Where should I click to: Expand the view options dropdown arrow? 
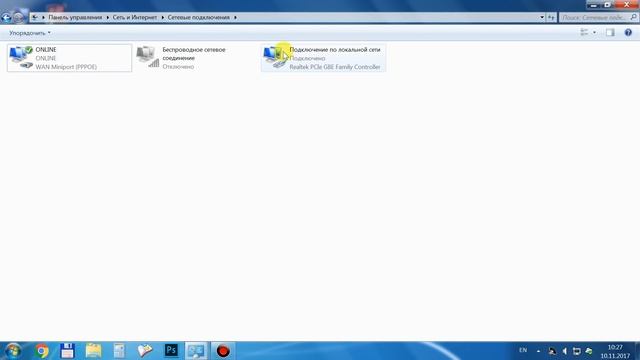coord(594,33)
